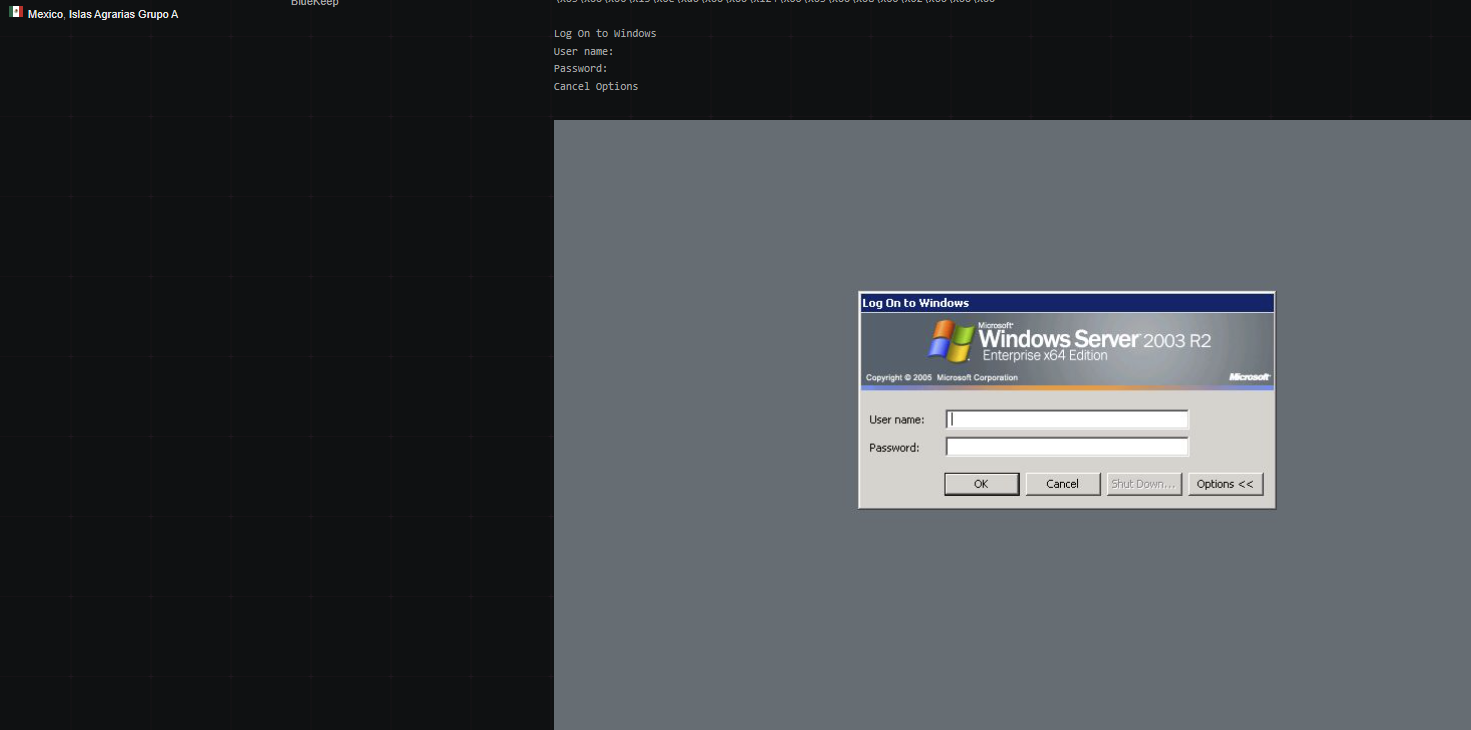
Task: Click OK in the logon dialog
Action: pos(981,484)
